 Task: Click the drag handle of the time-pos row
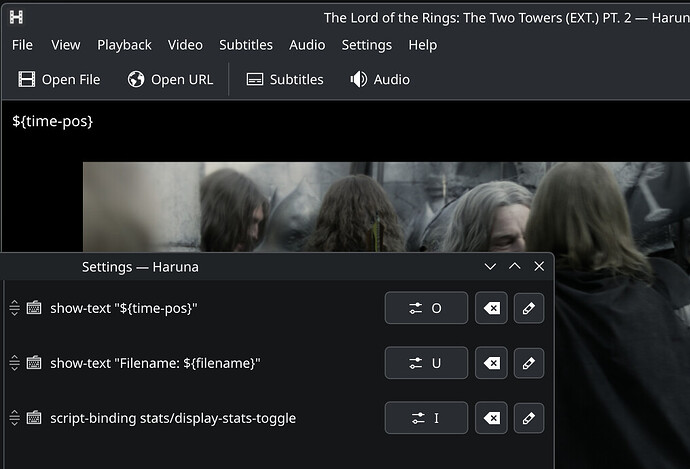(x=14, y=309)
